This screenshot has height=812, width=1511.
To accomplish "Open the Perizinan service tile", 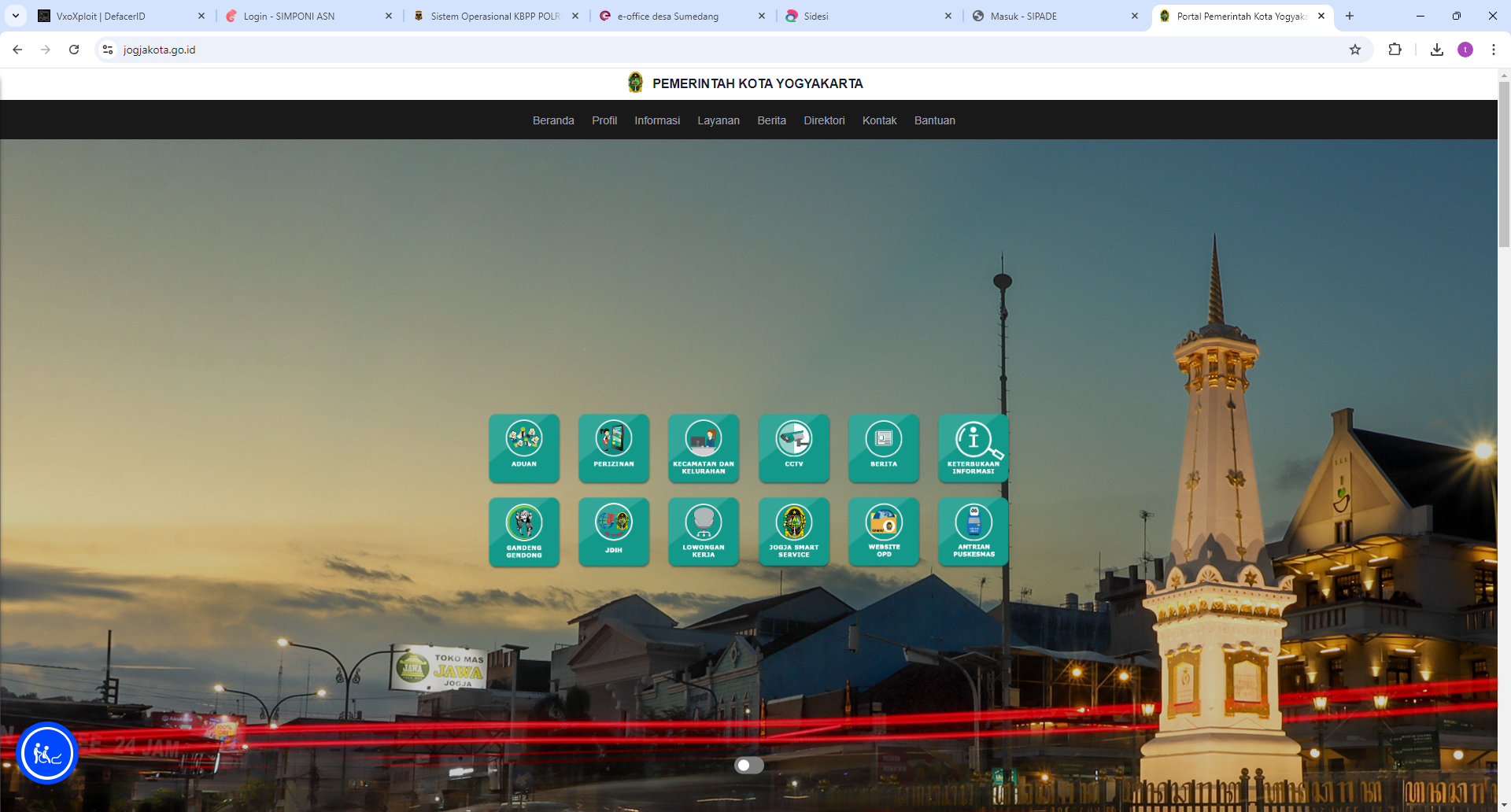I will pyautogui.click(x=614, y=448).
